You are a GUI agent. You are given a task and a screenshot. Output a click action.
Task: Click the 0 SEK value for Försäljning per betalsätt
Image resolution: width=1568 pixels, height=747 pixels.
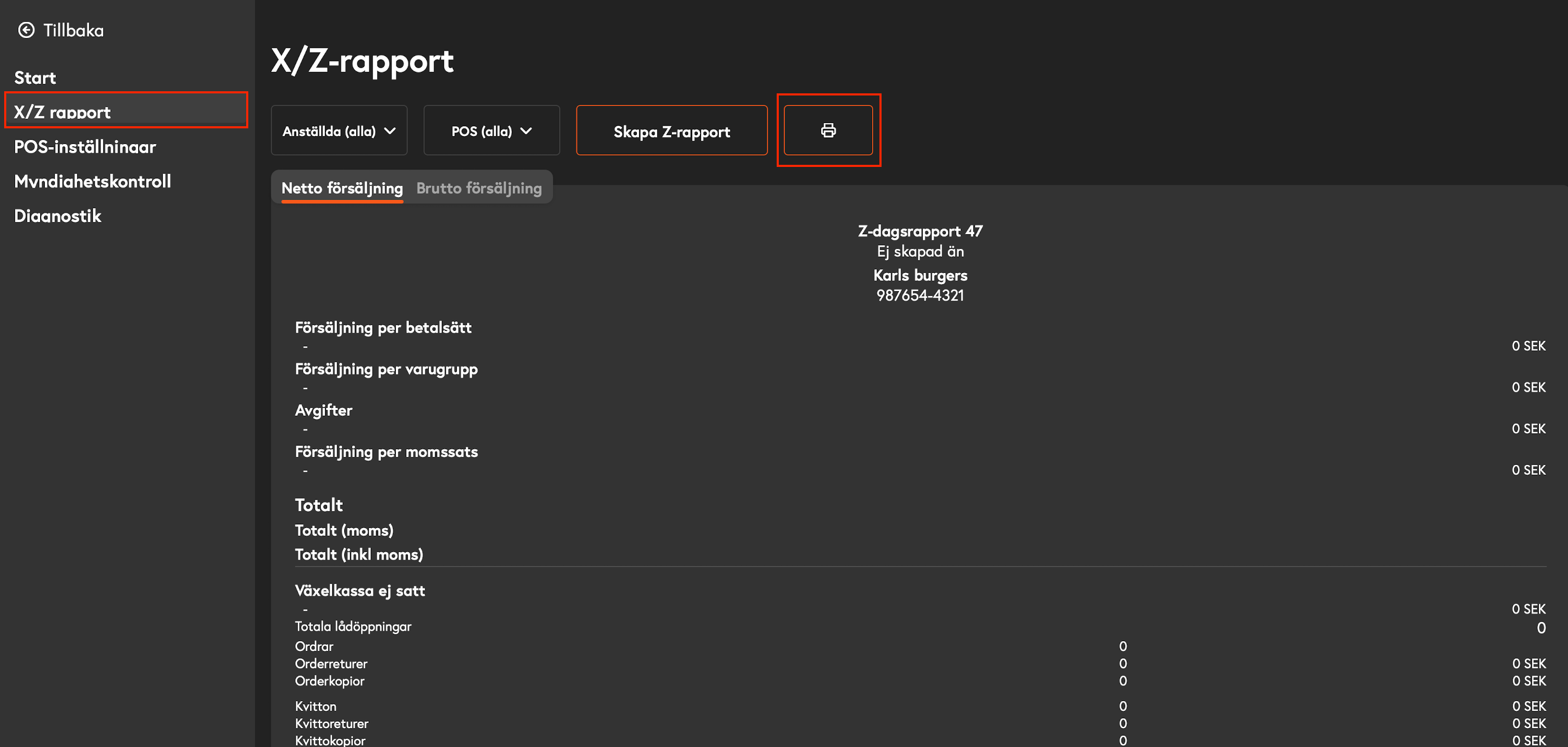click(x=1528, y=346)
